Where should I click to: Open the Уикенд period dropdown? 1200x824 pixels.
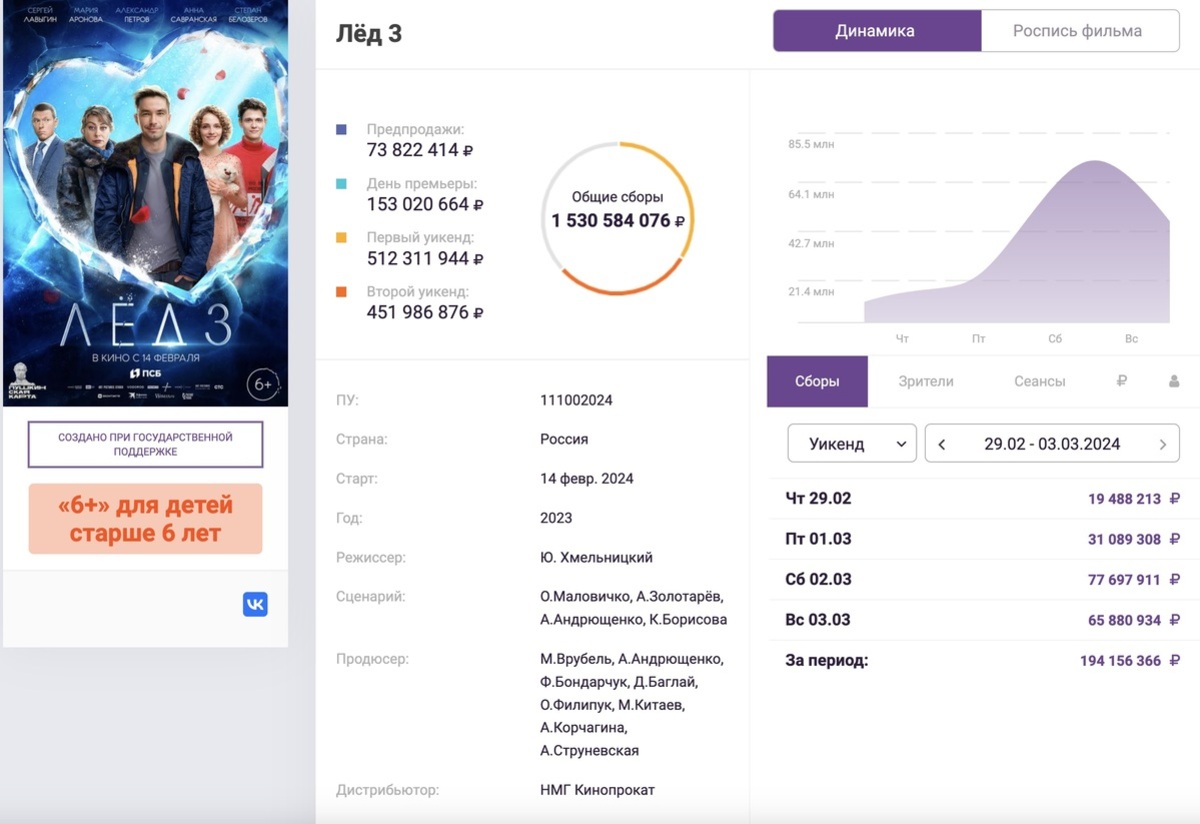tap(852, 444)
